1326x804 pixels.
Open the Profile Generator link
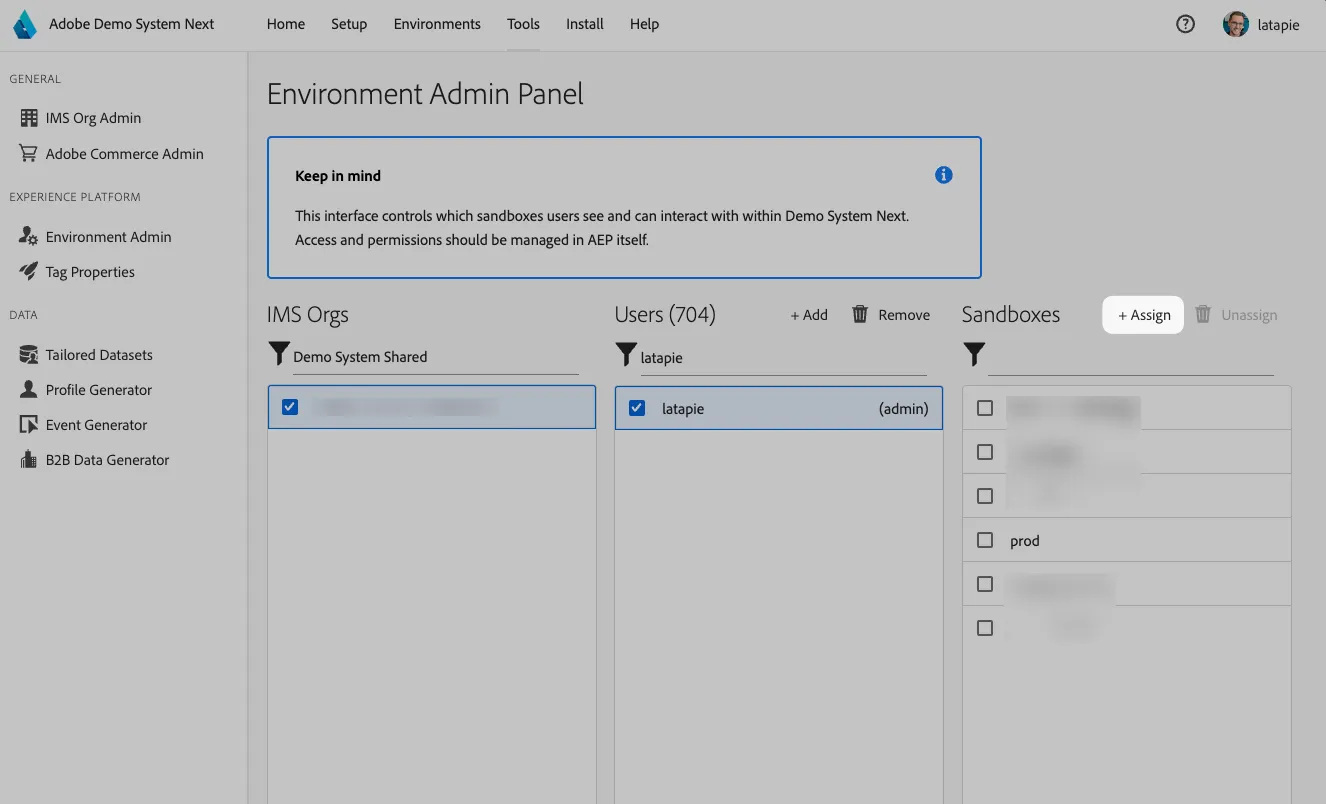[99, 390]
